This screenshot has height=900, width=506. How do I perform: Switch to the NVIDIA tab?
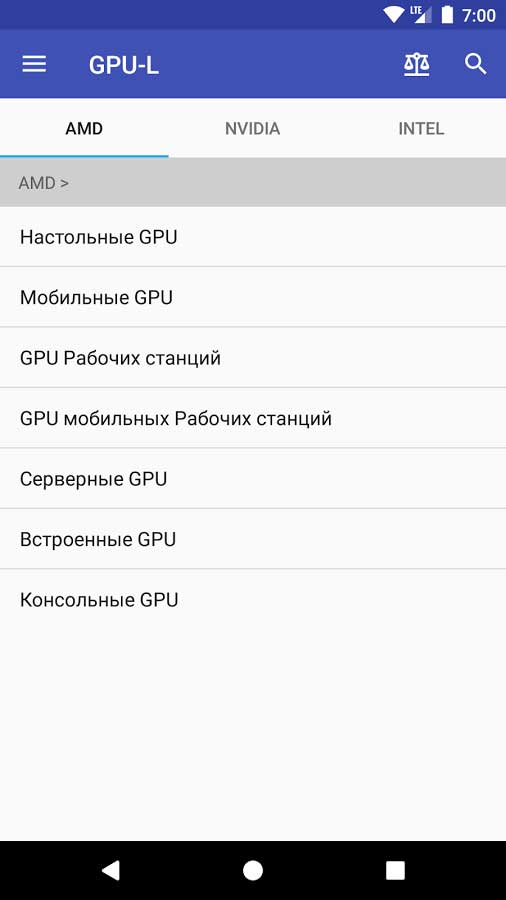[x=252, y=128]
